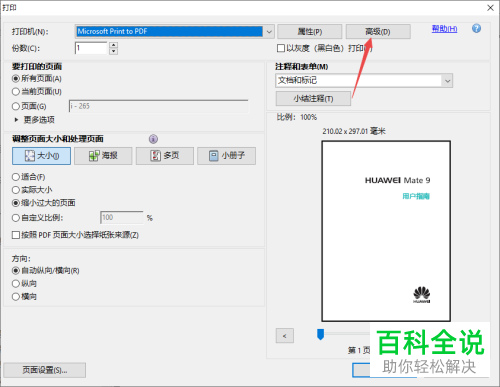Open the 高级 advanced settings

(378, 32)
